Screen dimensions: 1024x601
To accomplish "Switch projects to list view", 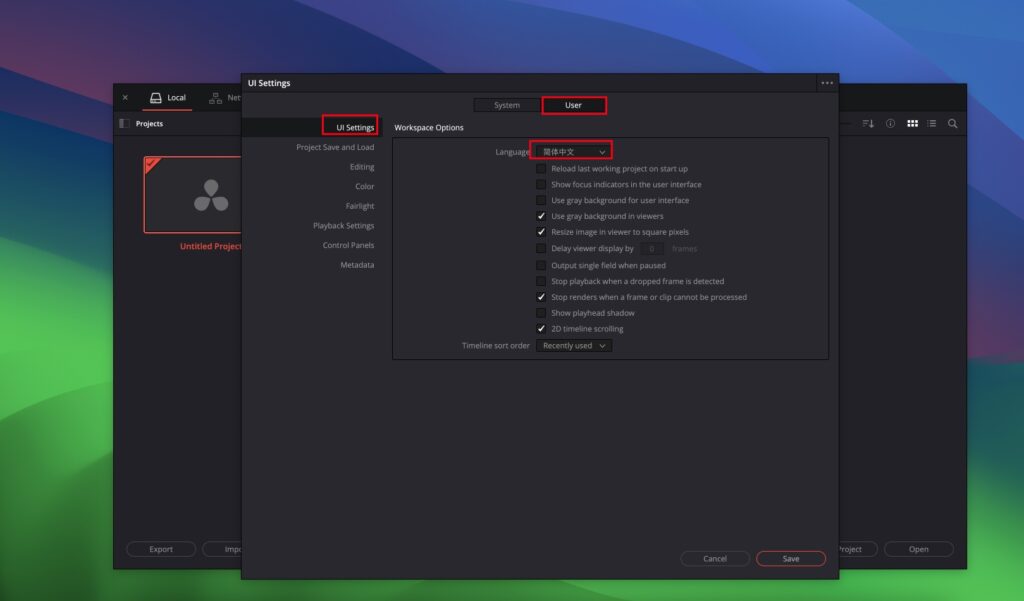I will point(932,123).
